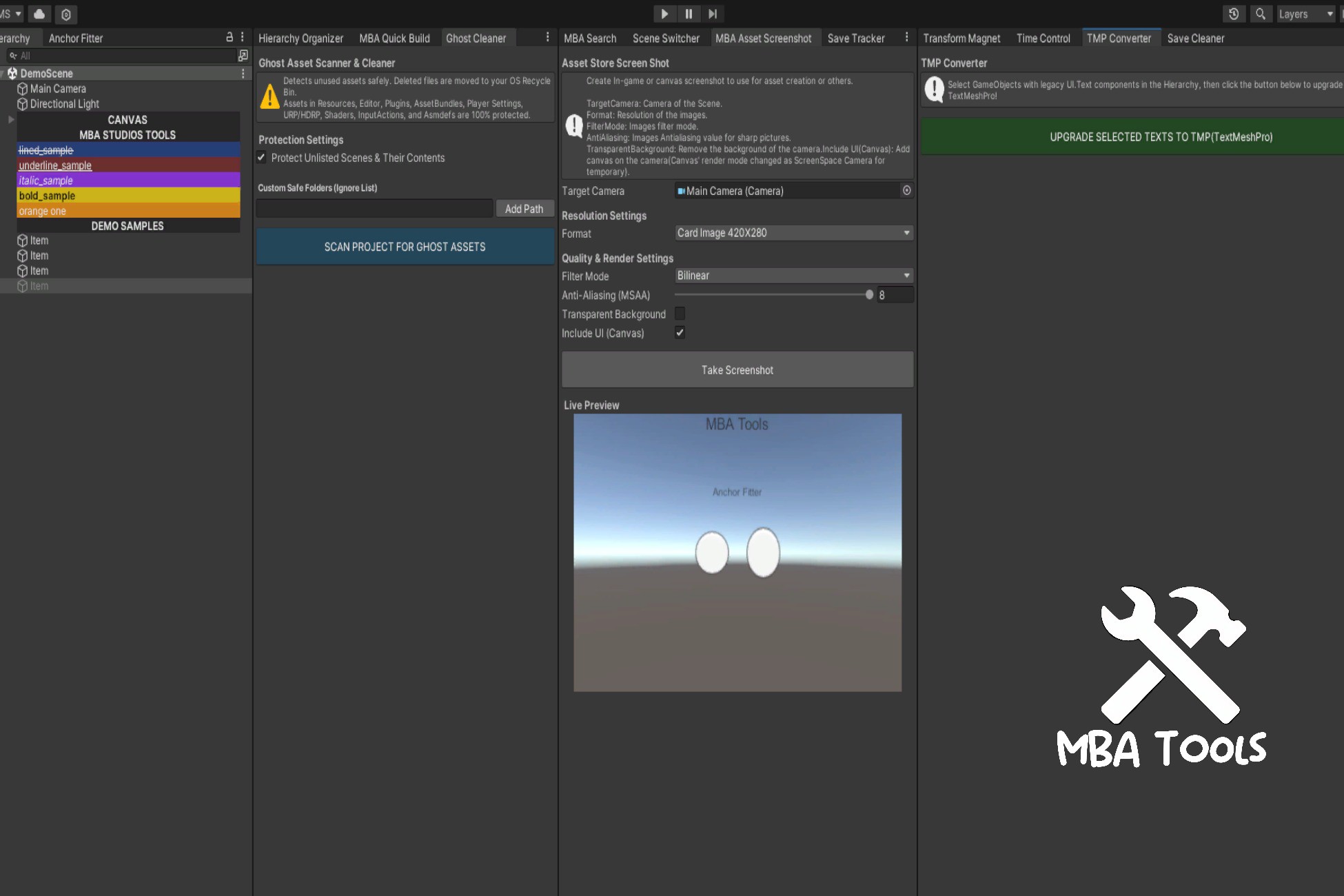Select the underline_sample red row
The image size is (1344, 896).
[128, 165]
